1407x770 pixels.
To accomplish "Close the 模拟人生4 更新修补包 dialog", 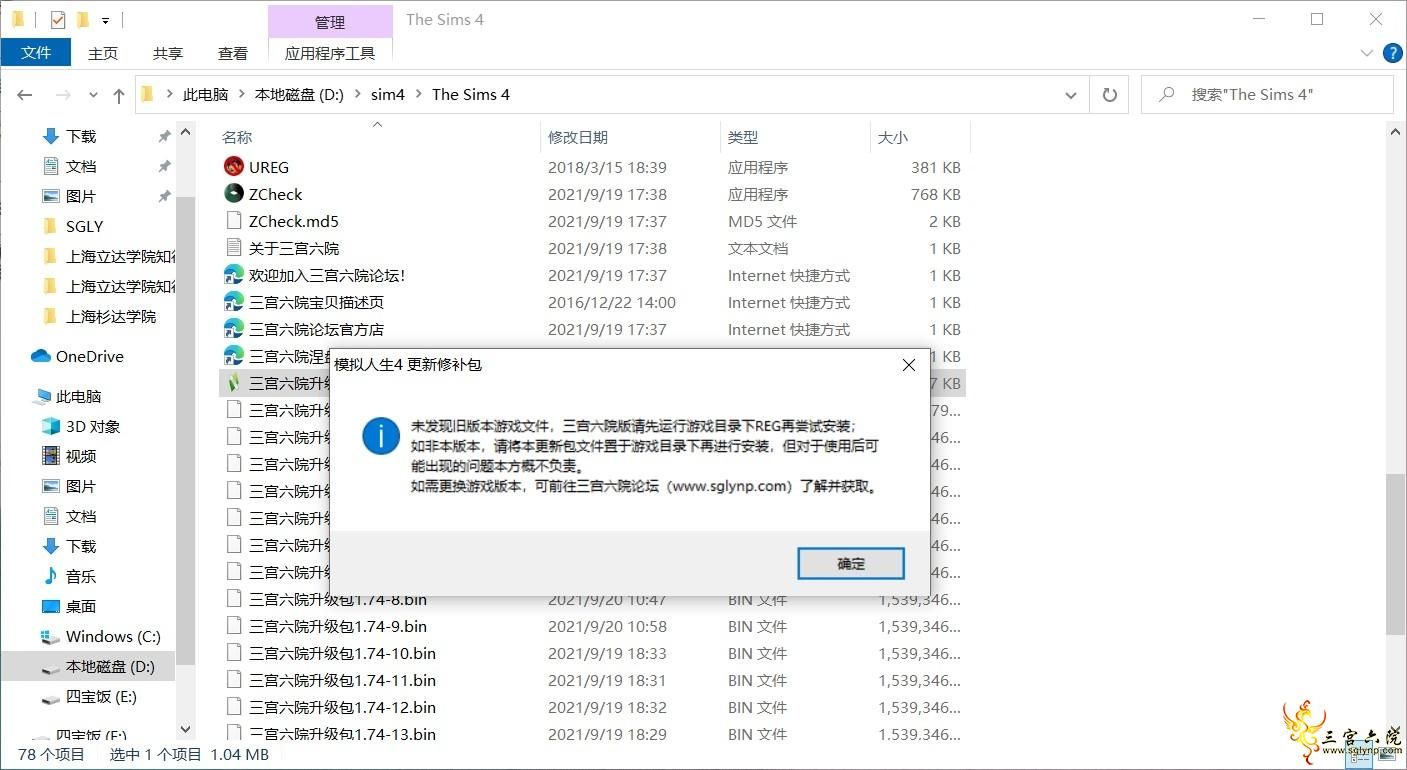I will click(908, 365).
